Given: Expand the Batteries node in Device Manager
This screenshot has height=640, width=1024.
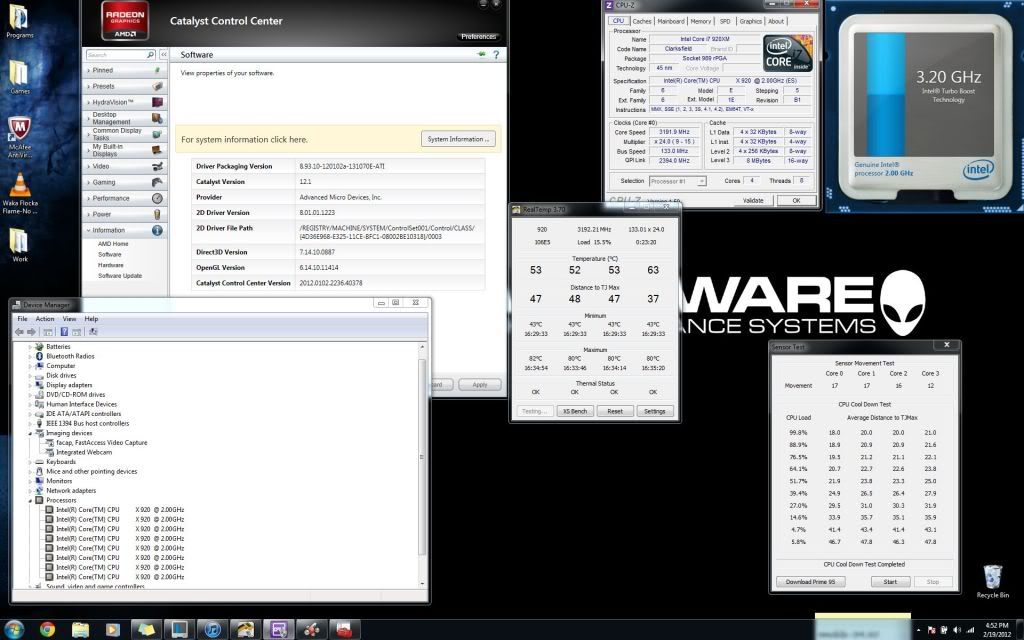Looking at the screenshot, I should pos(30,347).
